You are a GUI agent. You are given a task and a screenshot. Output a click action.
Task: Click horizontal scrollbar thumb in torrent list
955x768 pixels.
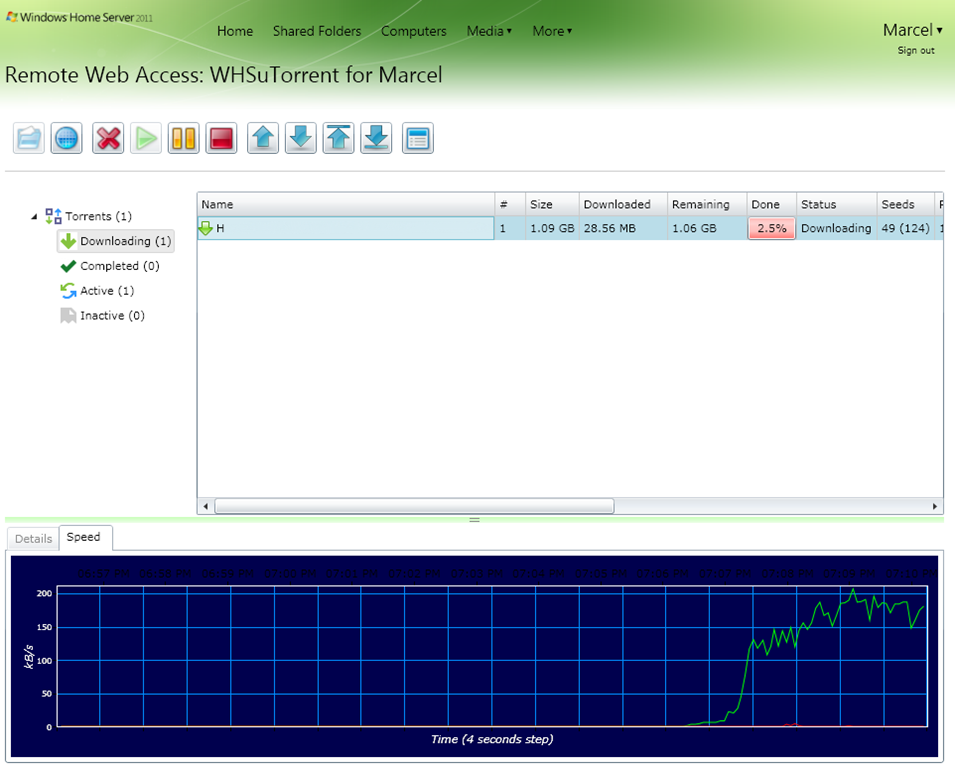coord(414,506)
